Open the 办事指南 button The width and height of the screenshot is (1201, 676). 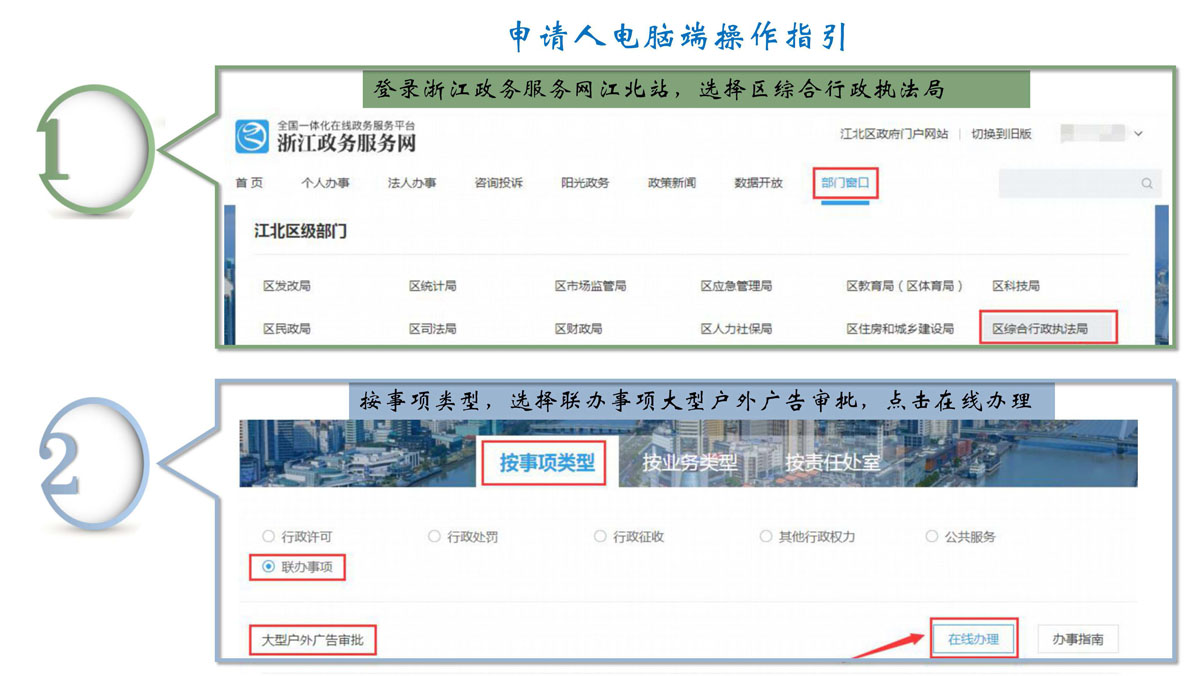(x=1077, y=639)
